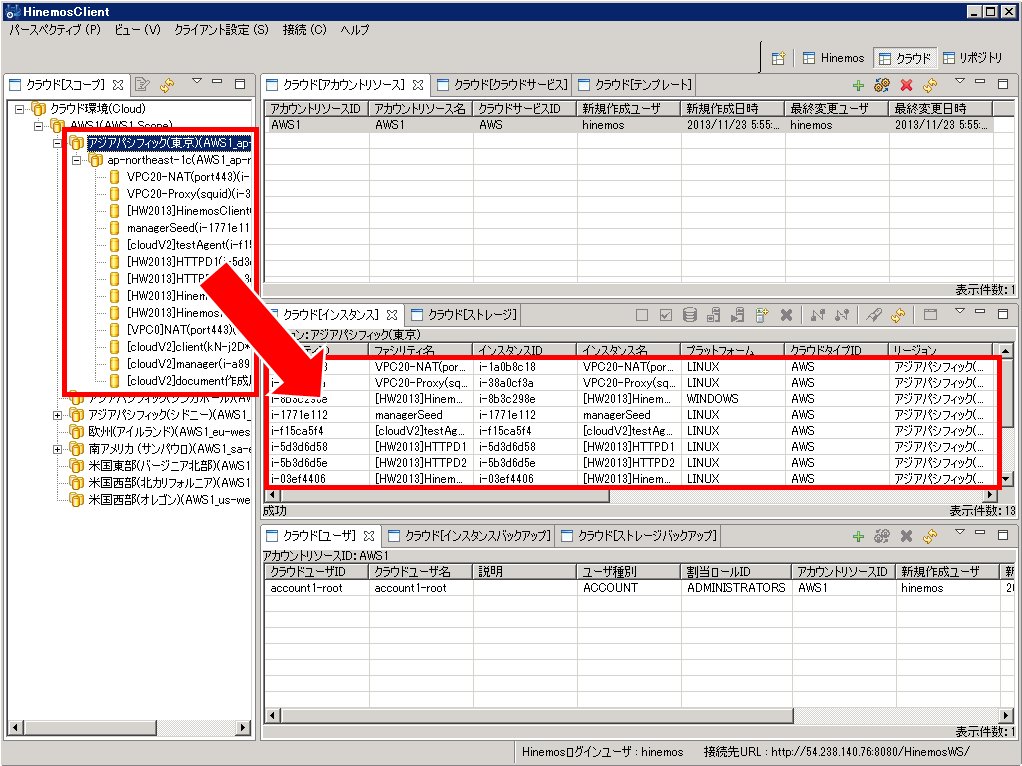
Task: Select VPC20-NAT(port443) in the scope tree
Action: pos(180,177)
